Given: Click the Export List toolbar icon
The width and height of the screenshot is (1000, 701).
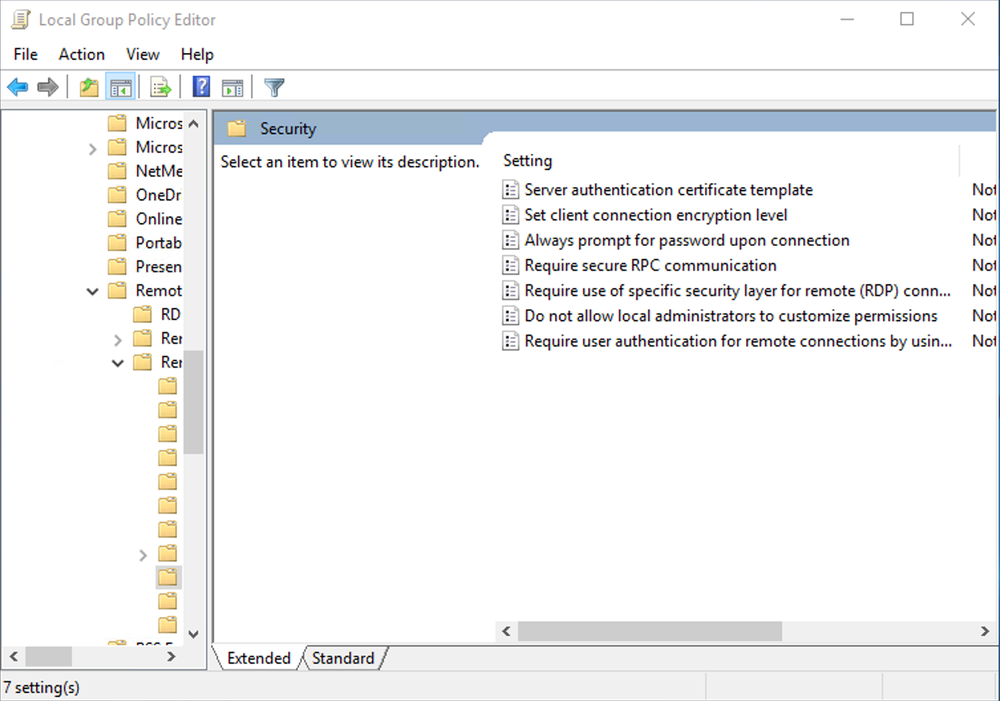Looking at the screenshot, I should click(x=160, y=86).
